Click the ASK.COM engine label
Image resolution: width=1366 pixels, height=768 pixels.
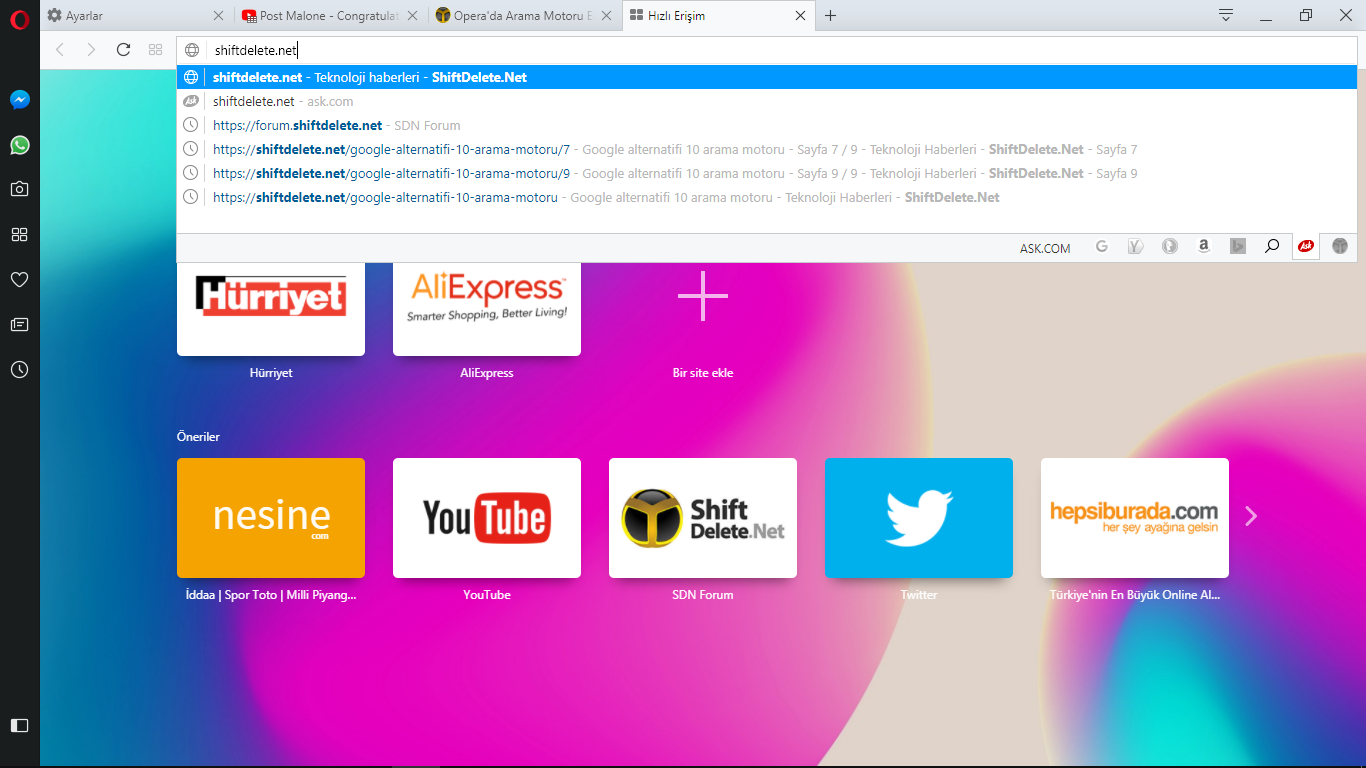point(1045,248)
